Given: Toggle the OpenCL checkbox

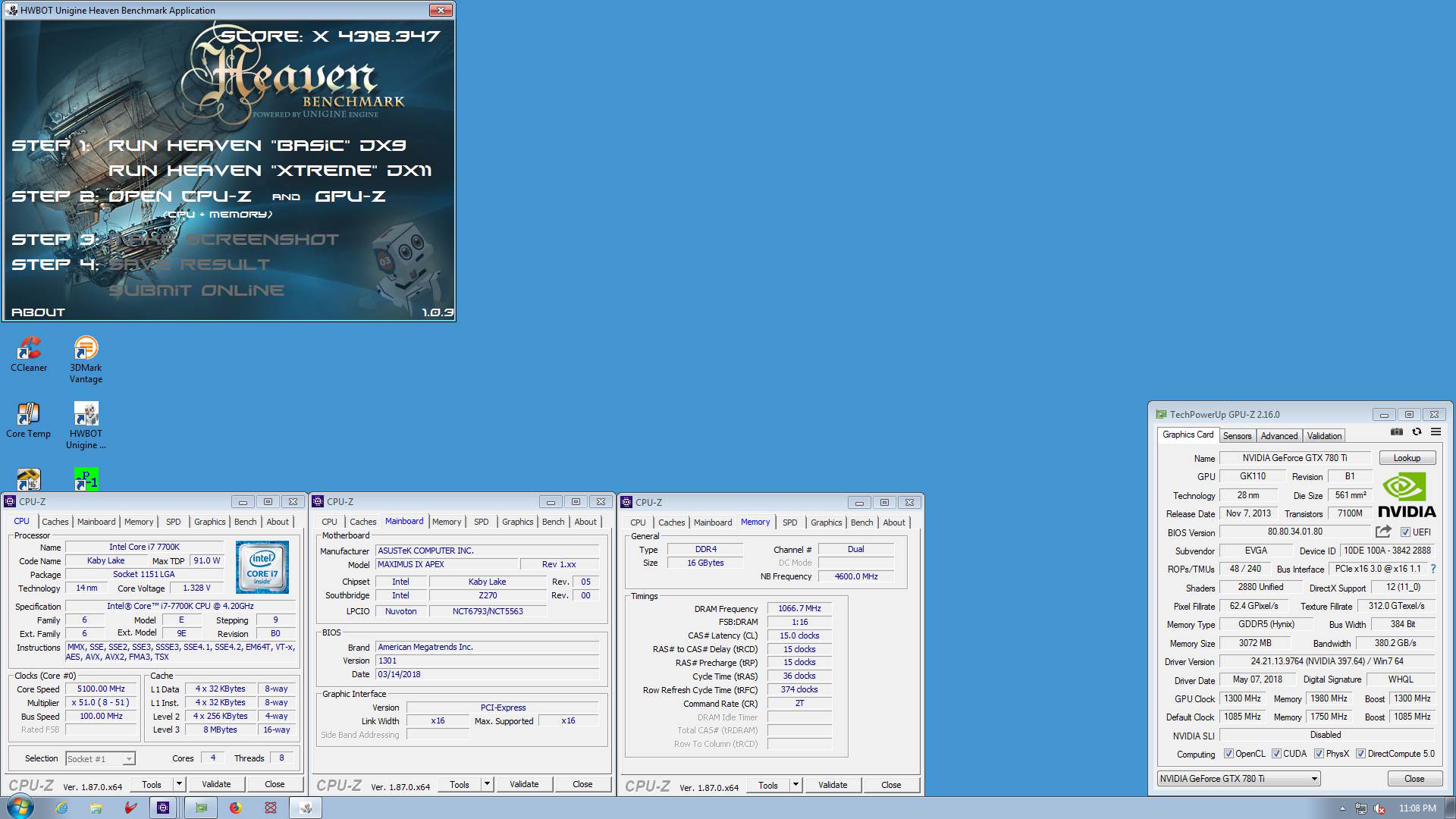Looking at the screenshot, I should (1229, 754).
